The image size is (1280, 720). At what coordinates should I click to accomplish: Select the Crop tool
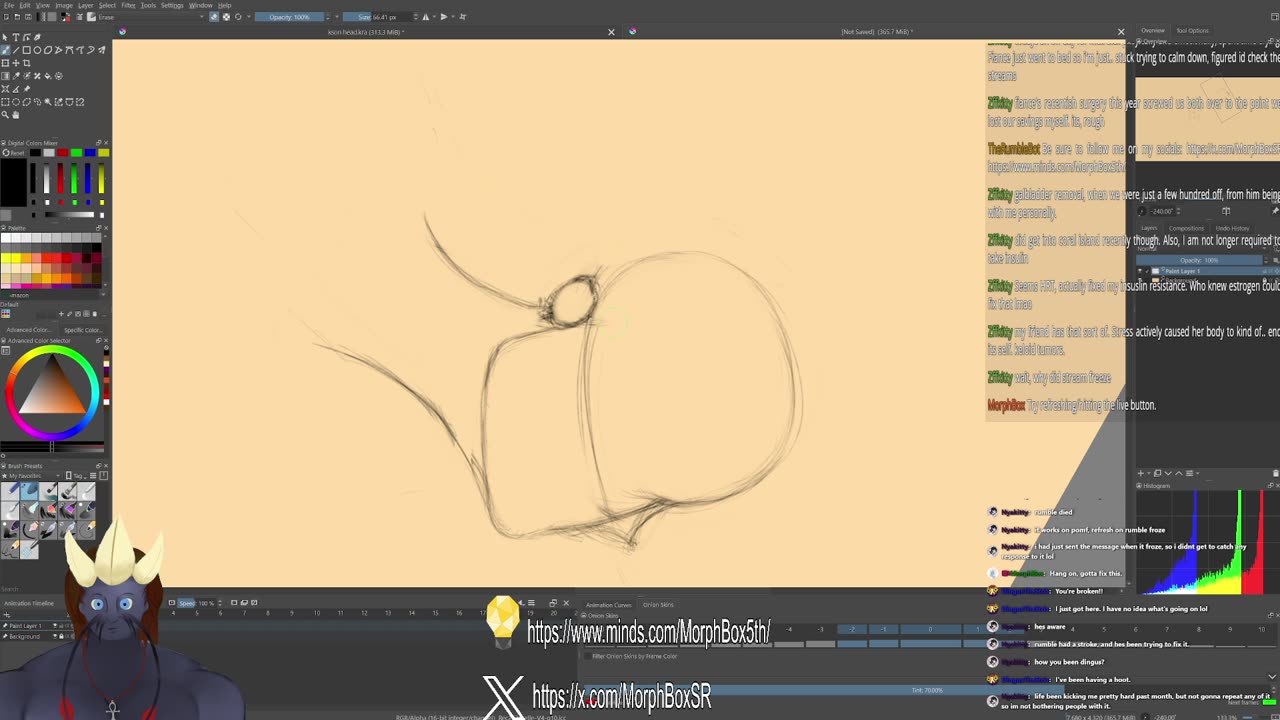click(27, 63)
